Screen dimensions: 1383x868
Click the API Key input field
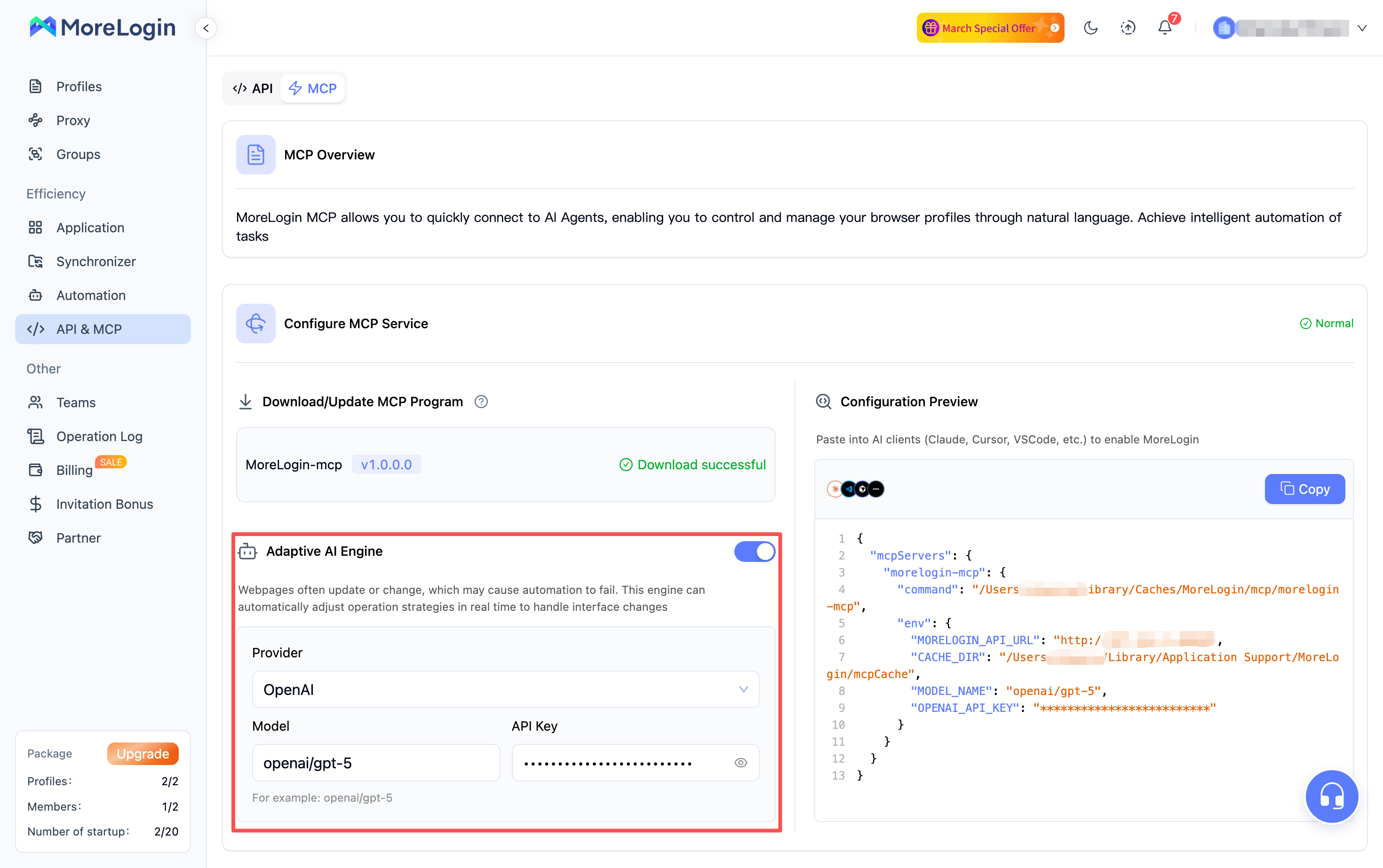(x=635, y=763)
